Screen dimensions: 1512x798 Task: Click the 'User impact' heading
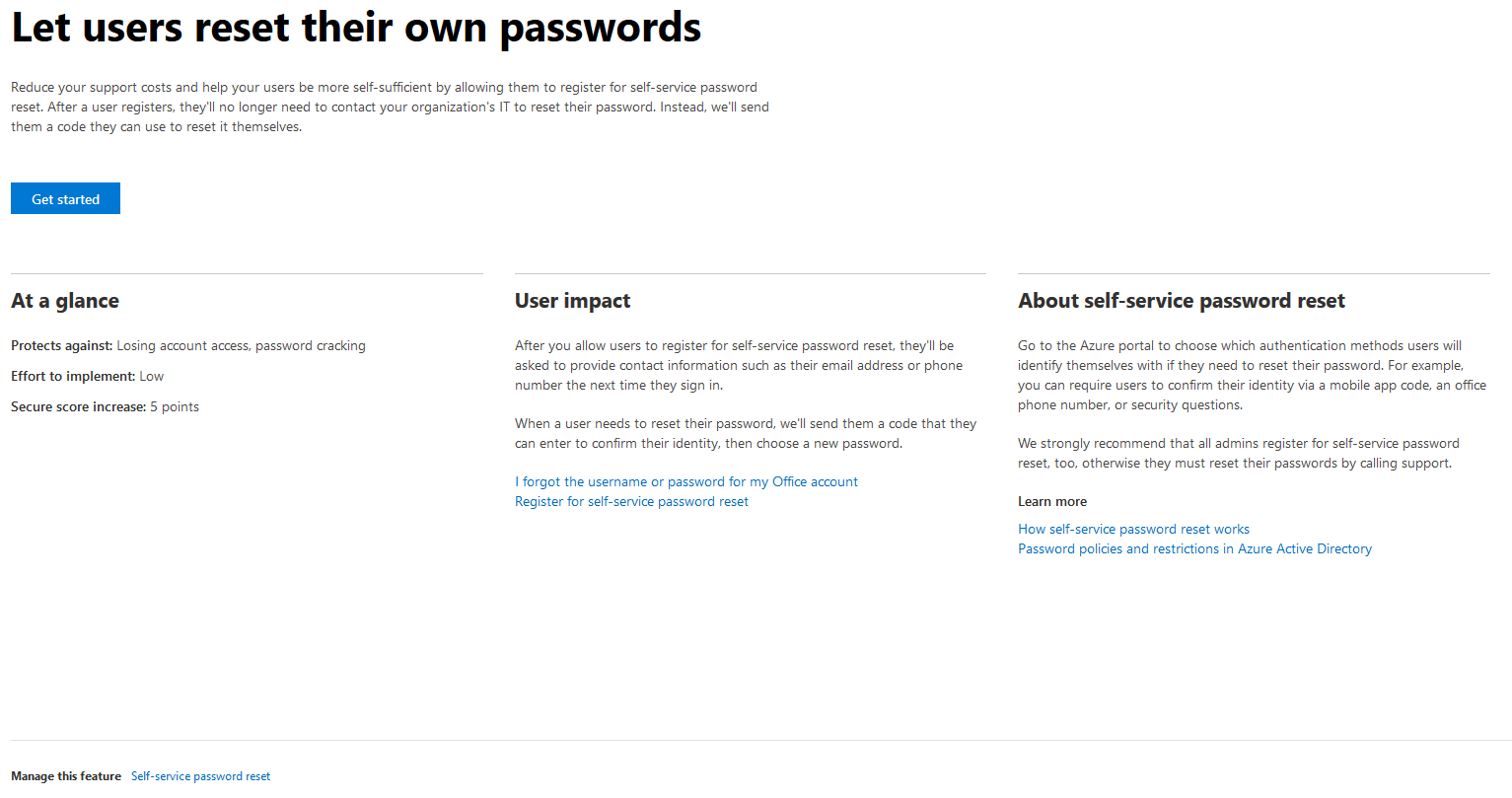[572, 301]
